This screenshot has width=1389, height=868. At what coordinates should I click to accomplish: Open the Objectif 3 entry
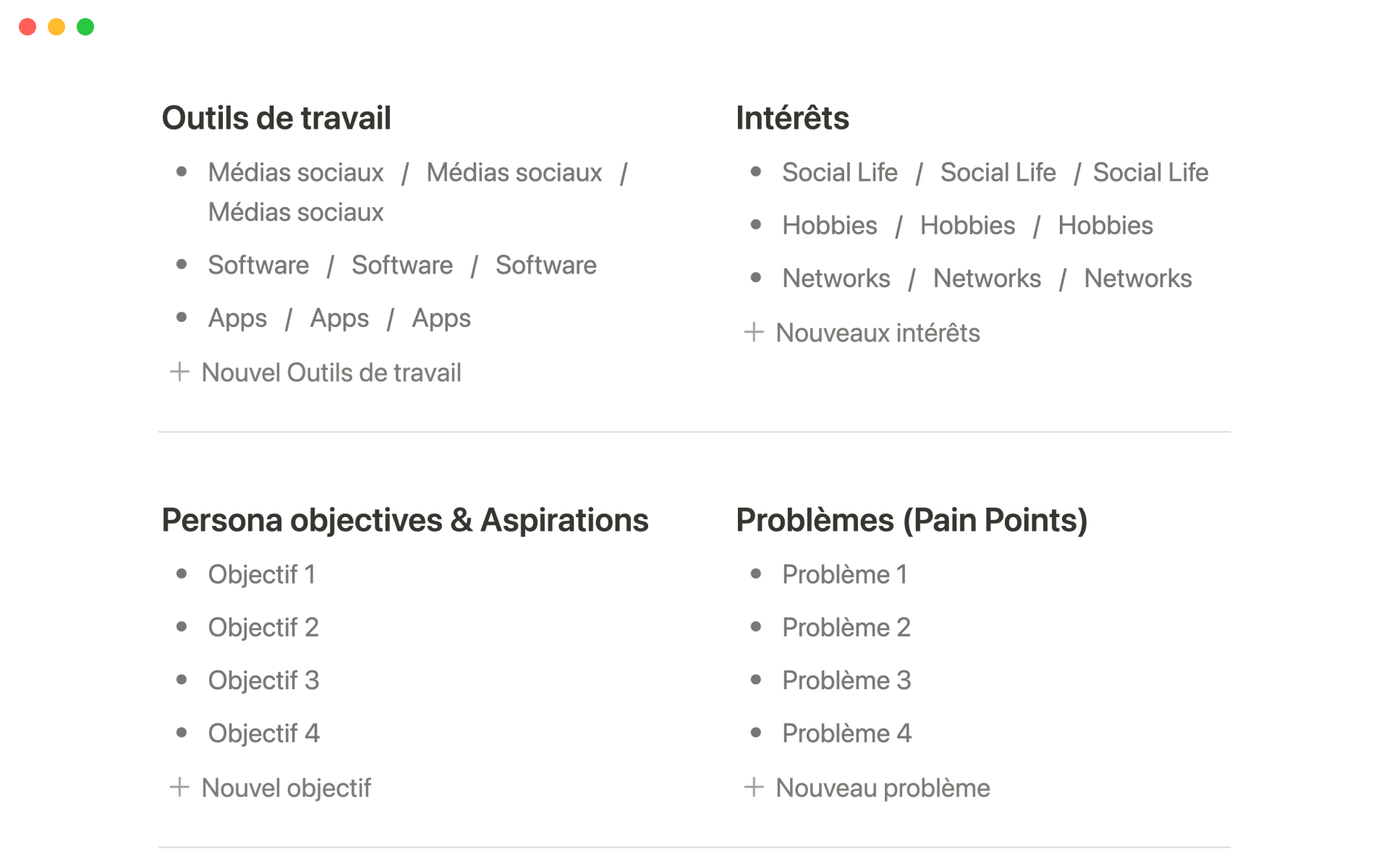coord(263,680)
